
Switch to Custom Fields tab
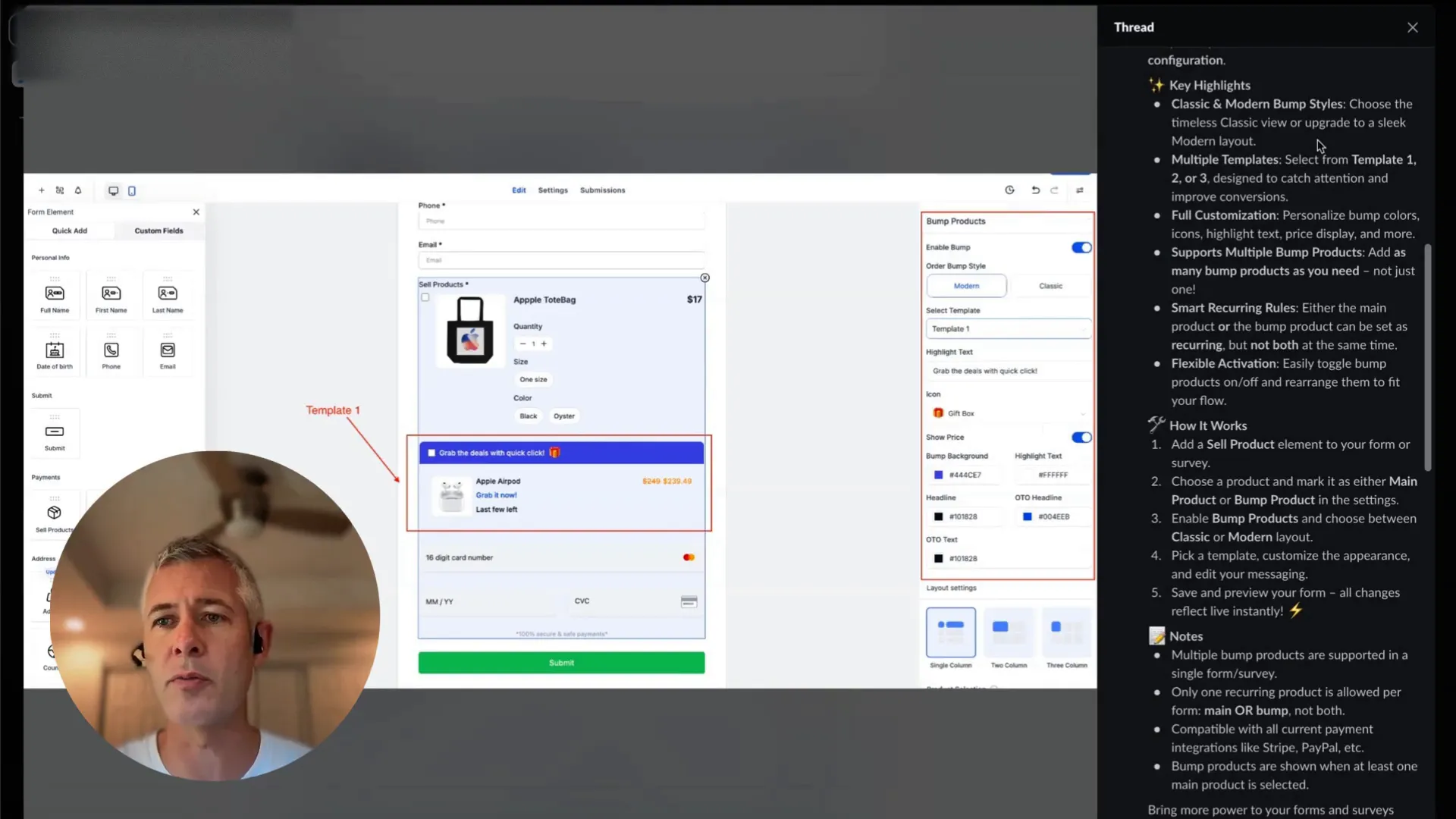coord(159,231)
